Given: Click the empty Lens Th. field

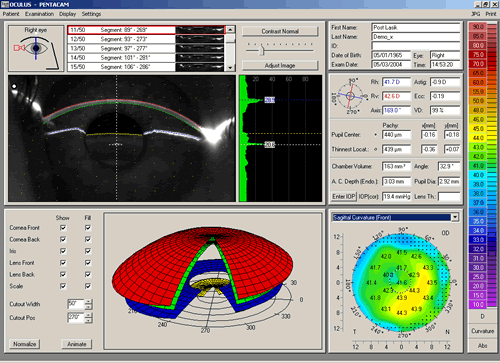Looking at the screenshot, I should [449, 196].
